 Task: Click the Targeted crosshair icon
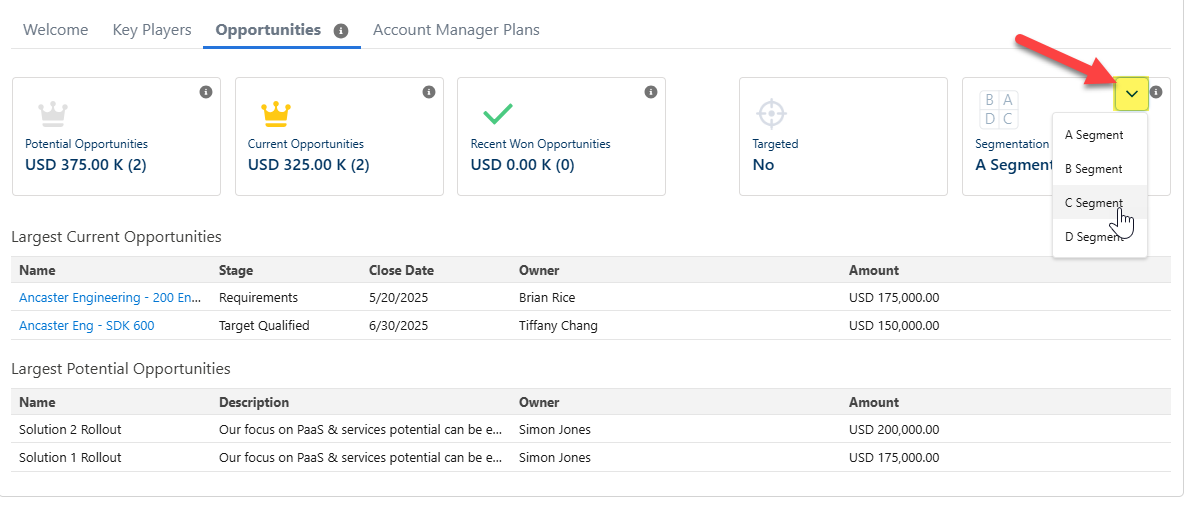click(x=772, y=111)
